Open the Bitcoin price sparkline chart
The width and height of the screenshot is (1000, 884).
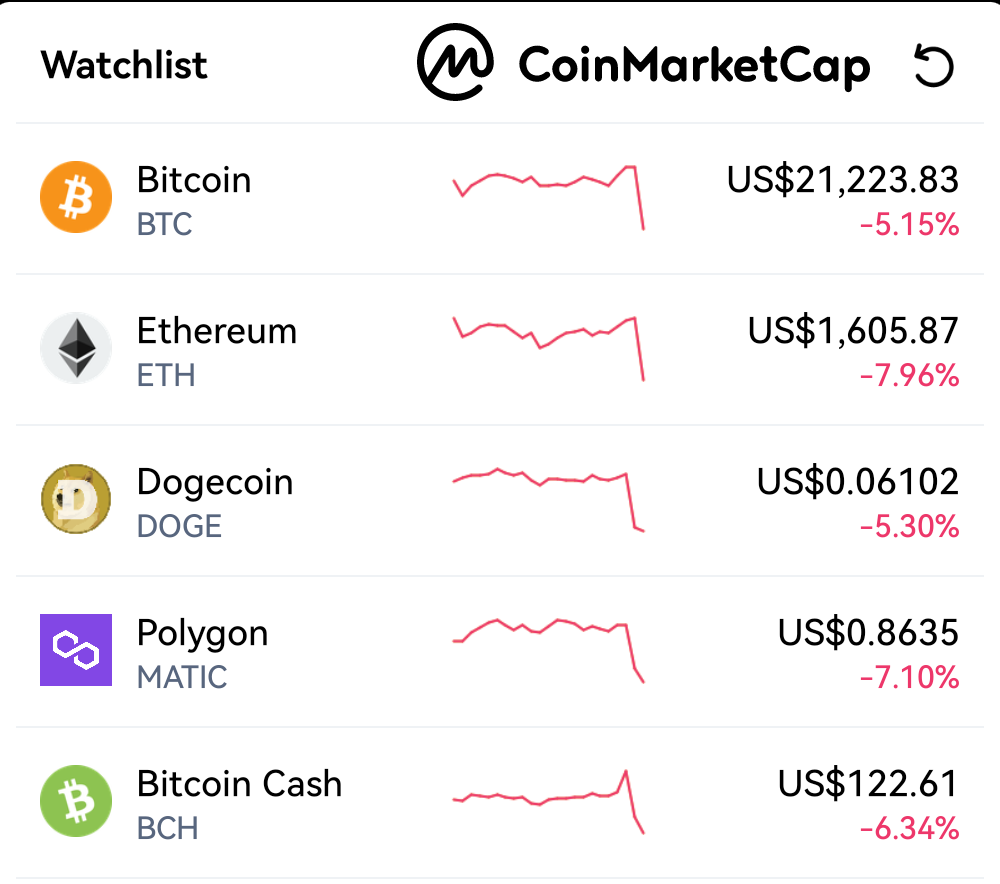point(548,197)
